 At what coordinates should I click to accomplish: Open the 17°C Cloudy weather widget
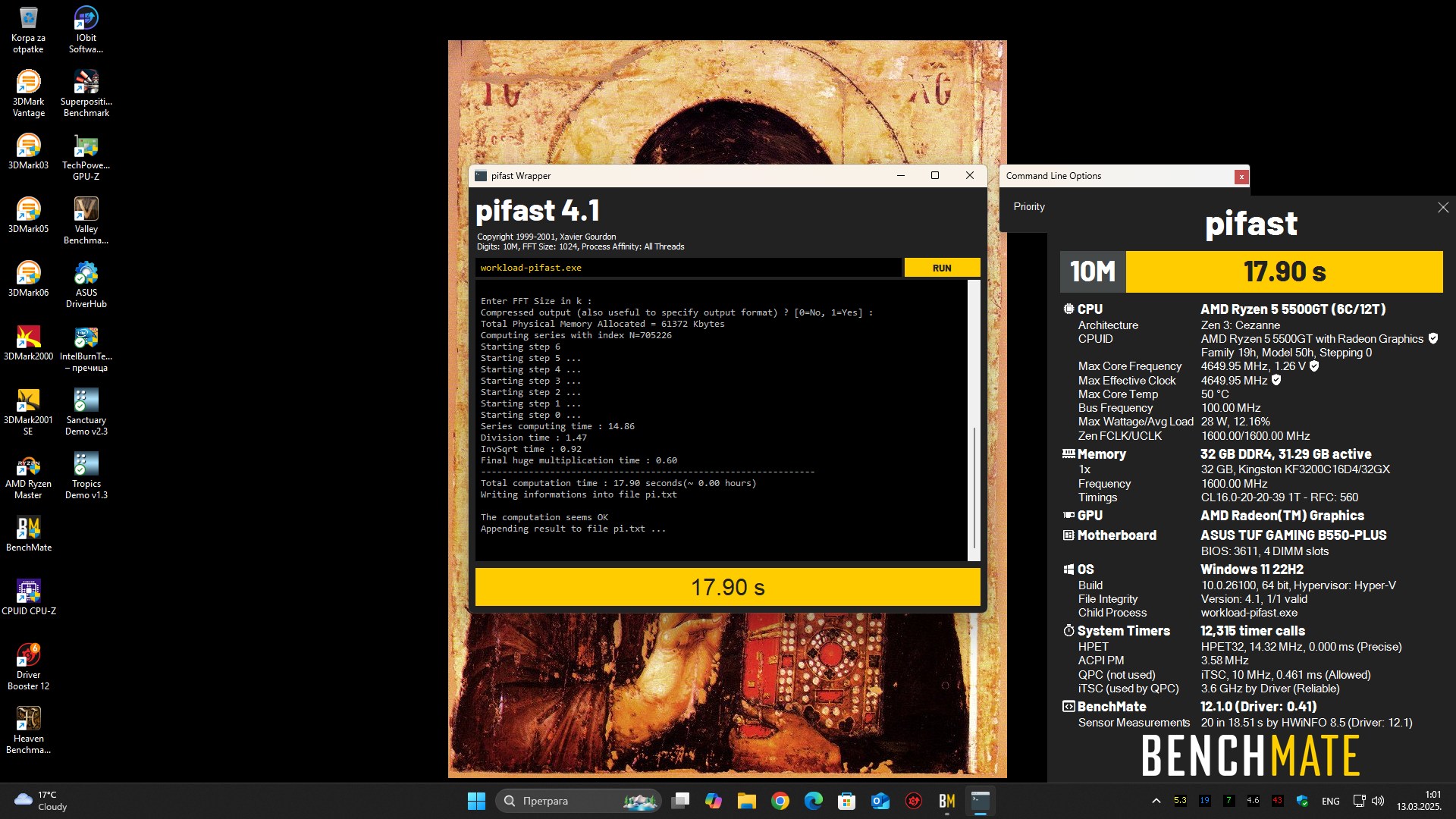[42, 801]
